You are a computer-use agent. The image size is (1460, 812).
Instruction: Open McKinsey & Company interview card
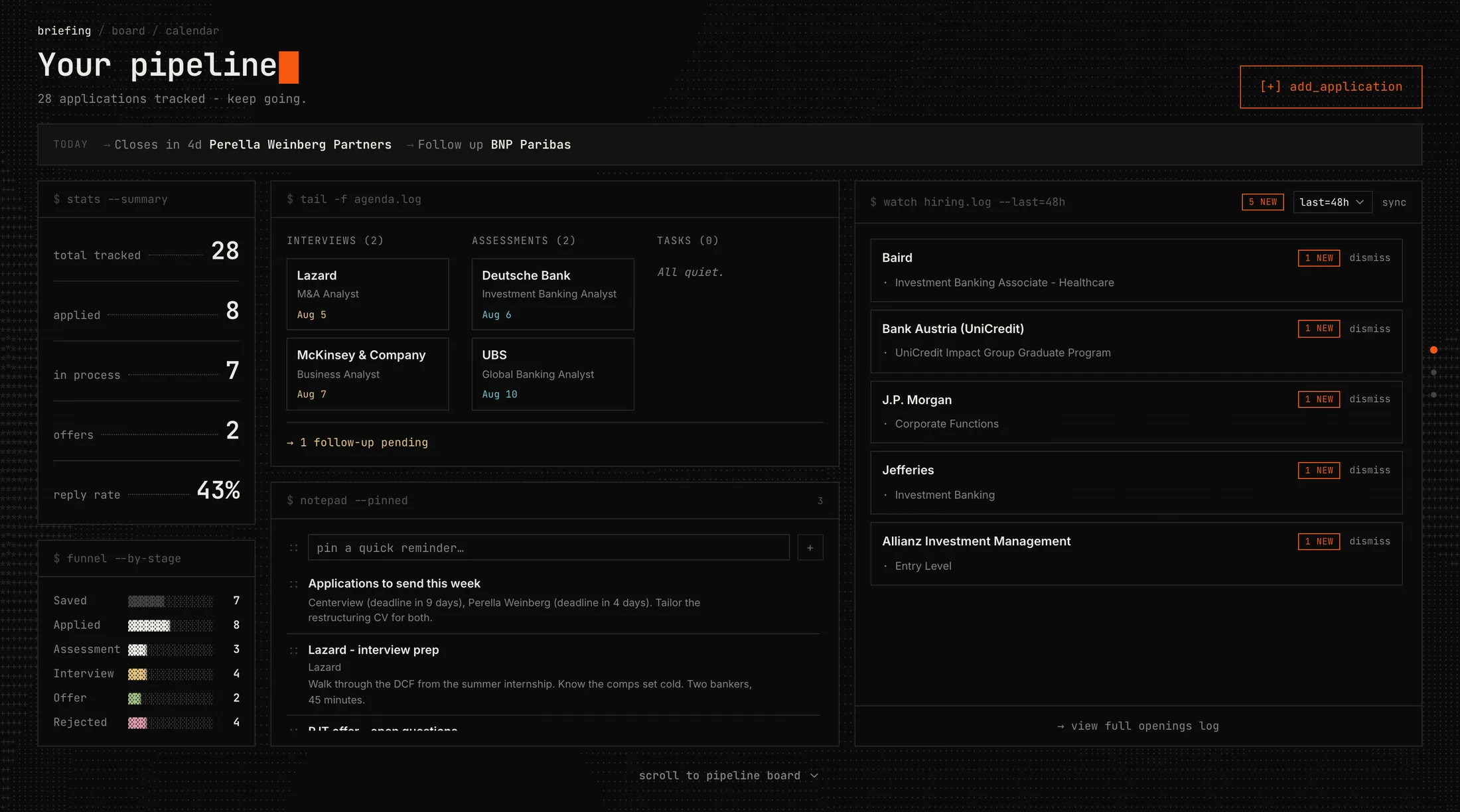pos(368,374)
